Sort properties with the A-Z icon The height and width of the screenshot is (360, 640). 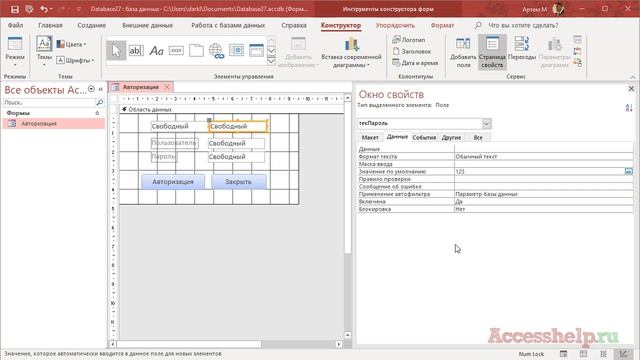point(629,108)
